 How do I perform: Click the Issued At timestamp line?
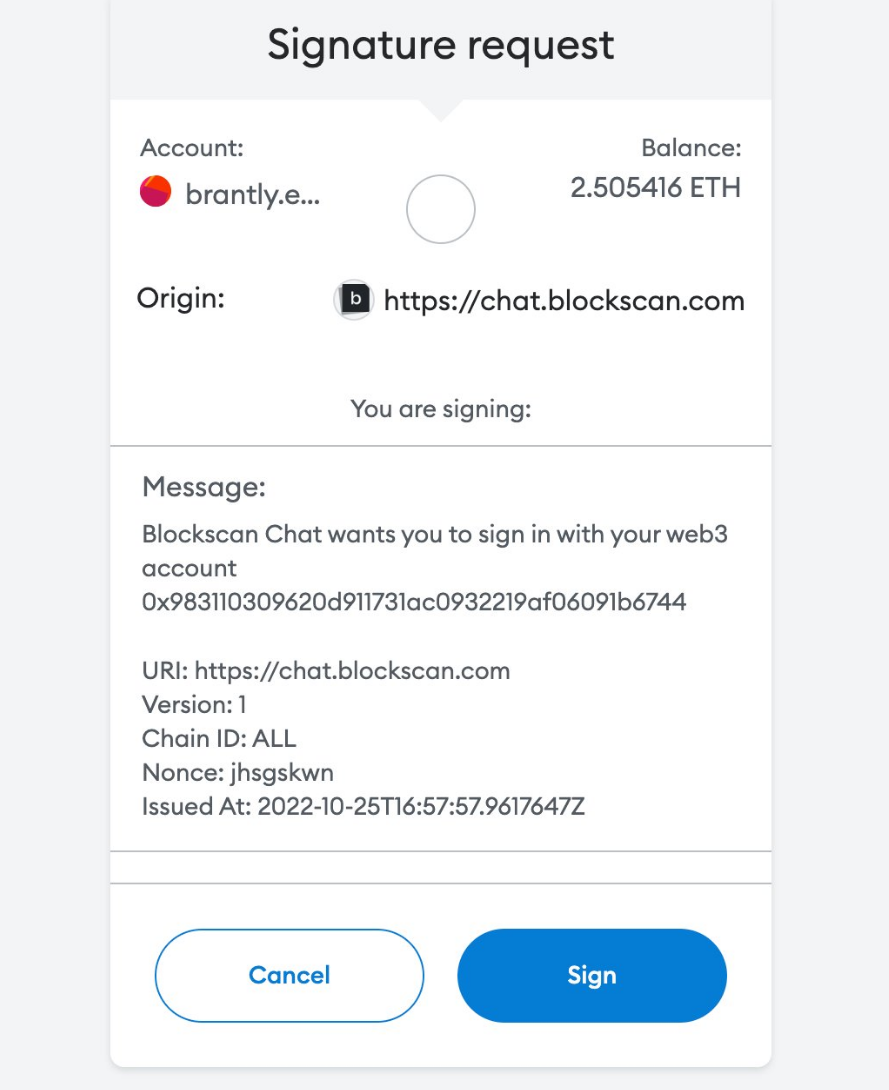(363, 806)
